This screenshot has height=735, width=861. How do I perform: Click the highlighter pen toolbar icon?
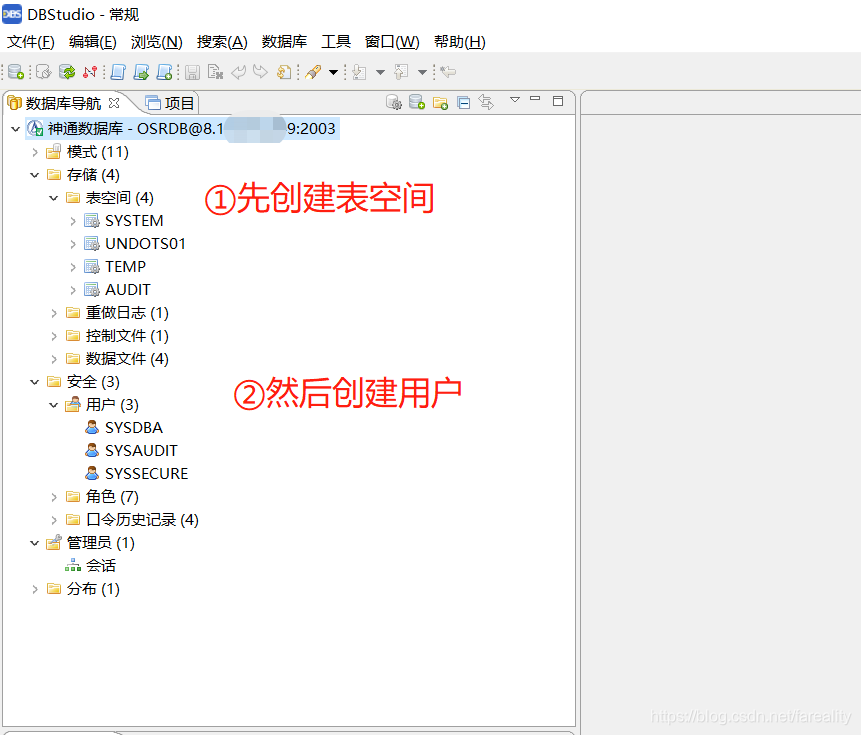point(313,72)
